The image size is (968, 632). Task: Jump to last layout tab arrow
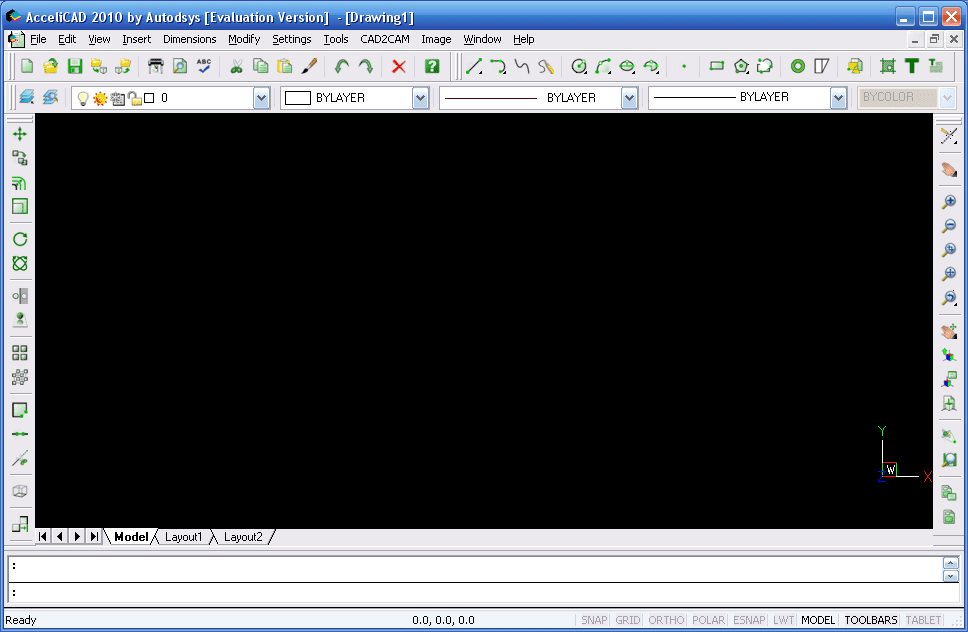pyautogui.click(x=94, y=536)
